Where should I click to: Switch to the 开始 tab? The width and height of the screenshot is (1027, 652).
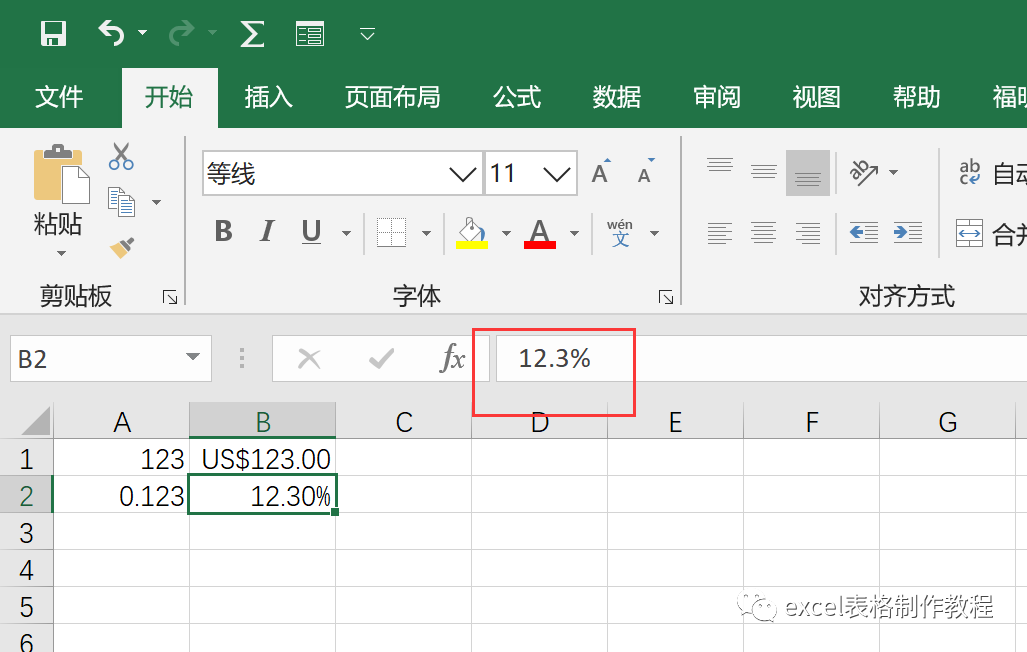(169, 97)
